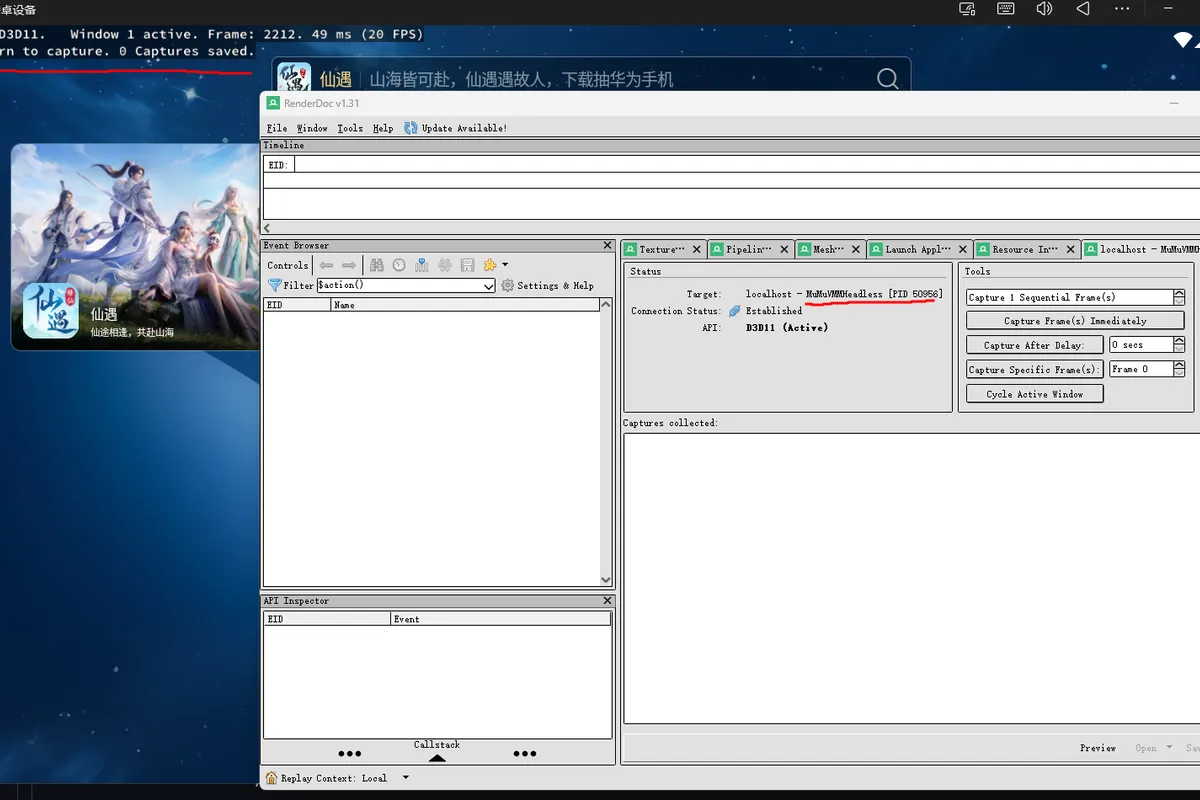
Task: Close the API Inspector panel
Action: click(x=608, y=601)
